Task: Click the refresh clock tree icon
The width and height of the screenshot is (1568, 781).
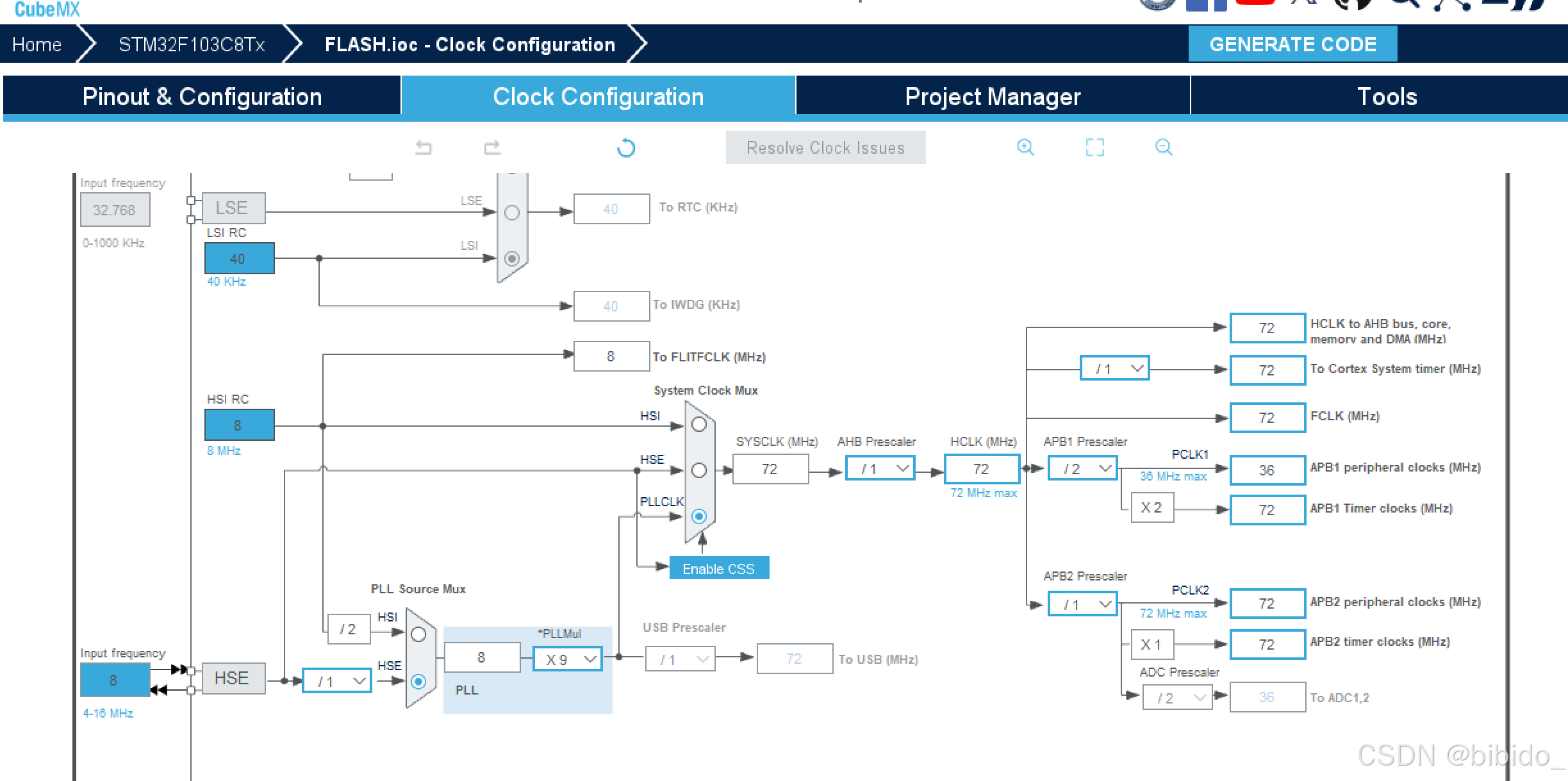Action: (x=626, y=148)
